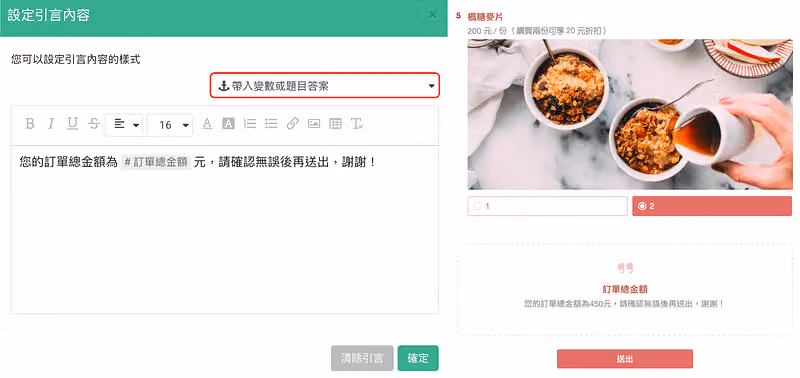This screenshot has height=378, width=800.
Task: Insert an unordered bullet list
Action: 271,124
